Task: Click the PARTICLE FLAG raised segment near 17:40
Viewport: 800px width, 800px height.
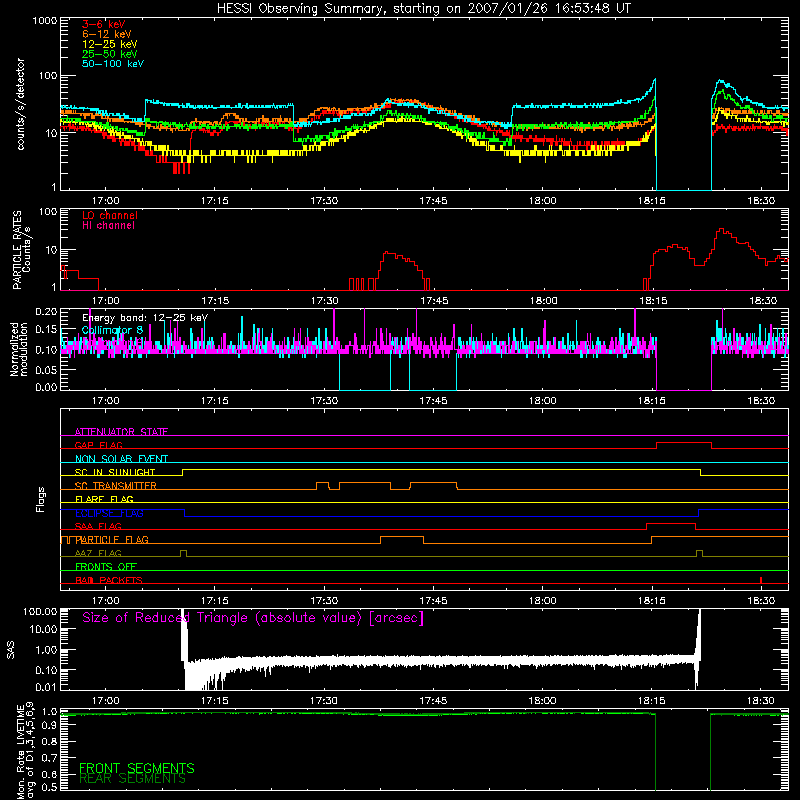Action: click(x=402, y=537)
